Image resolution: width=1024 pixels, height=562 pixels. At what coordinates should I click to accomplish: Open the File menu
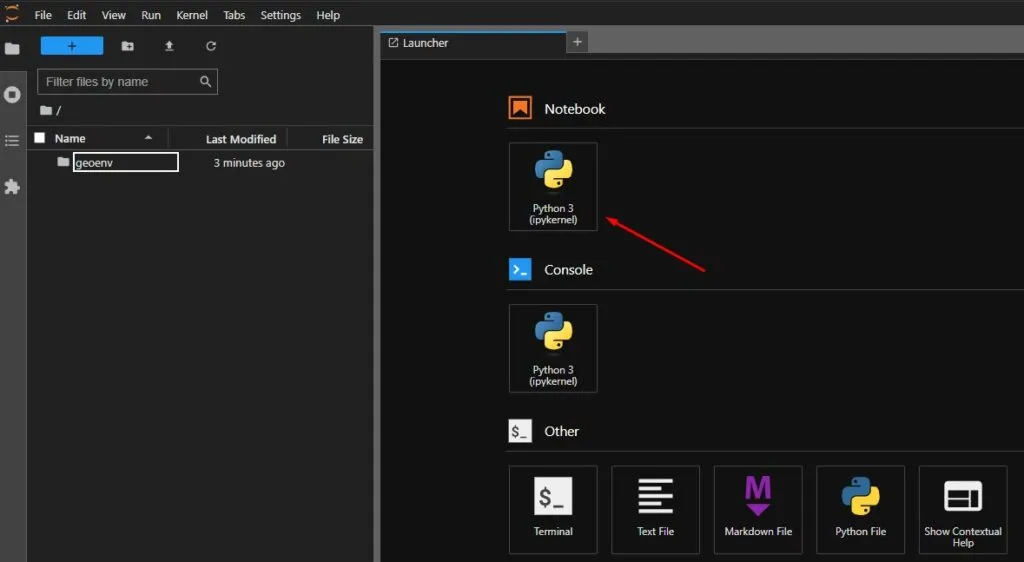(x=43, y=15)
